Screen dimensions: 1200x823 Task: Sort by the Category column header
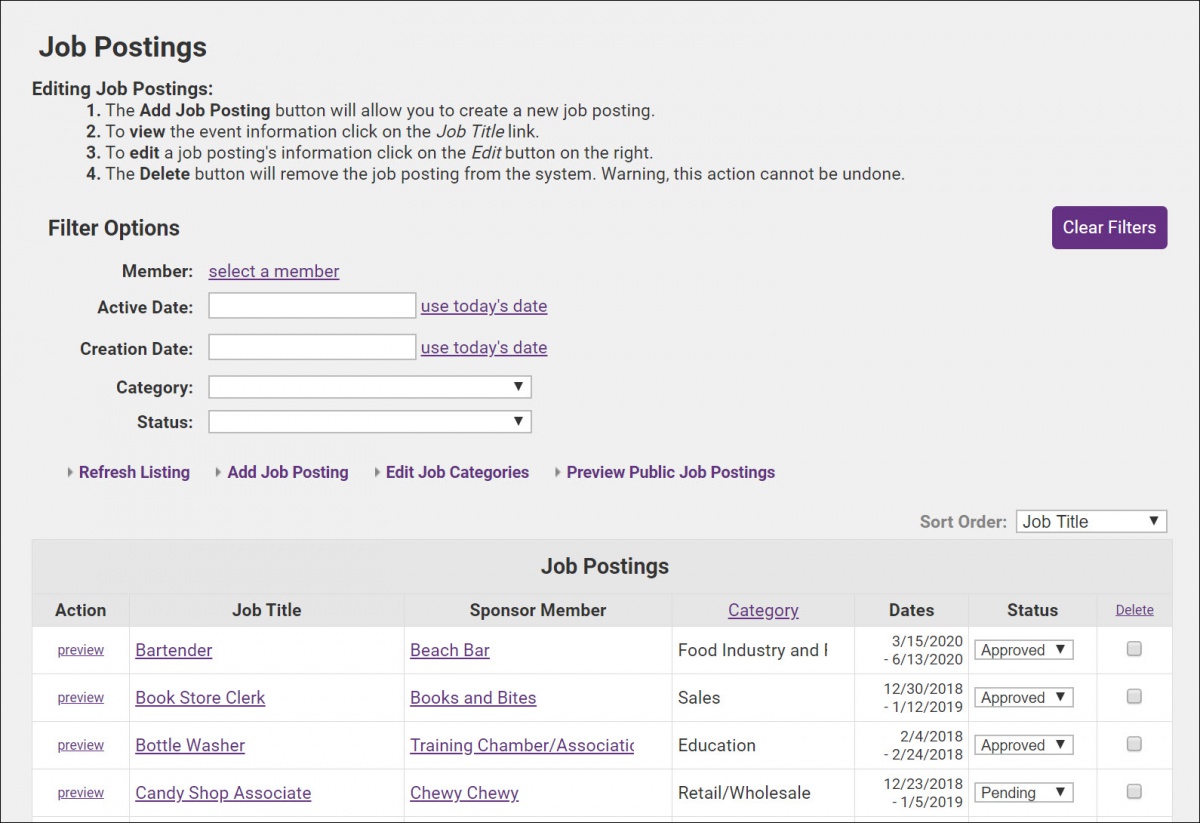click(763, 610)
